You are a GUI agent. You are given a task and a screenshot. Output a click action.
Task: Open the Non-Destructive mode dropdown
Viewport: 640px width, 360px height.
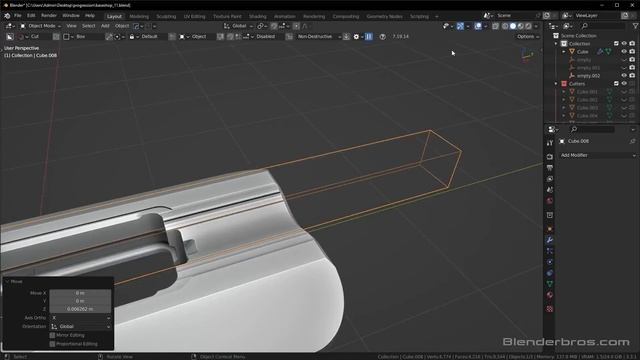point(318,37)
